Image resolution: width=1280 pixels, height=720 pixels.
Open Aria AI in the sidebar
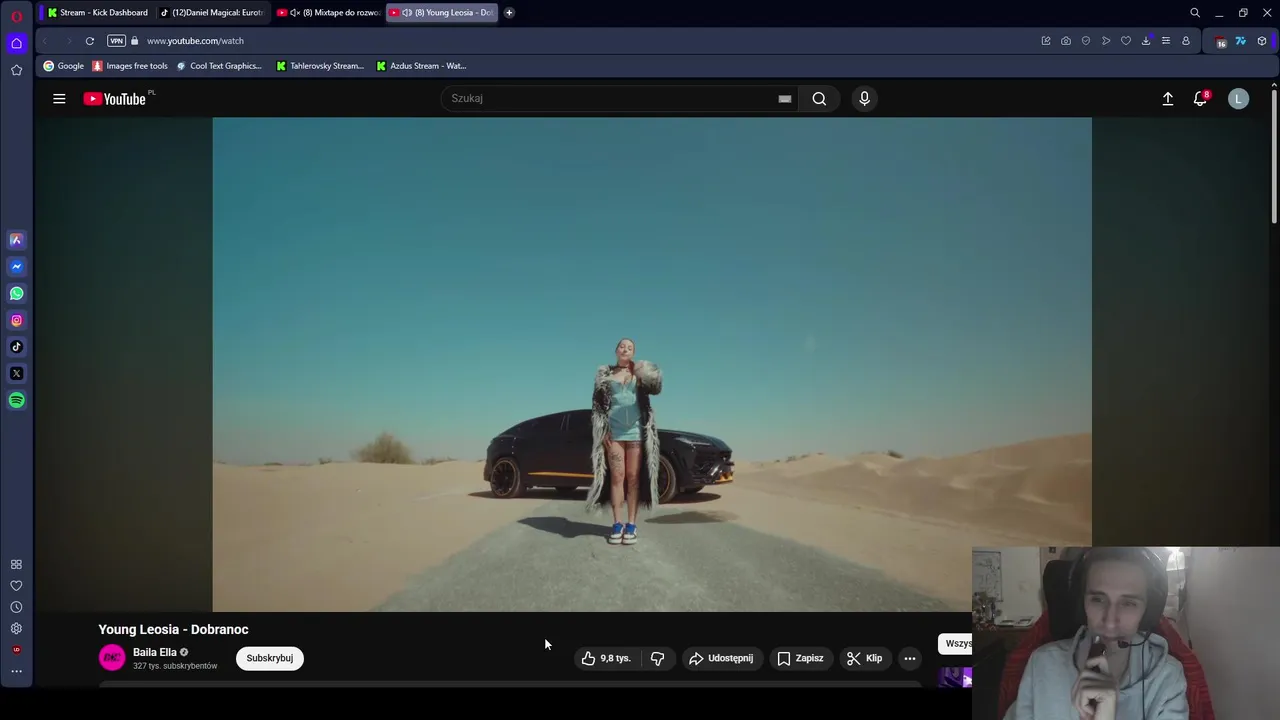click(x=16, y=240)
